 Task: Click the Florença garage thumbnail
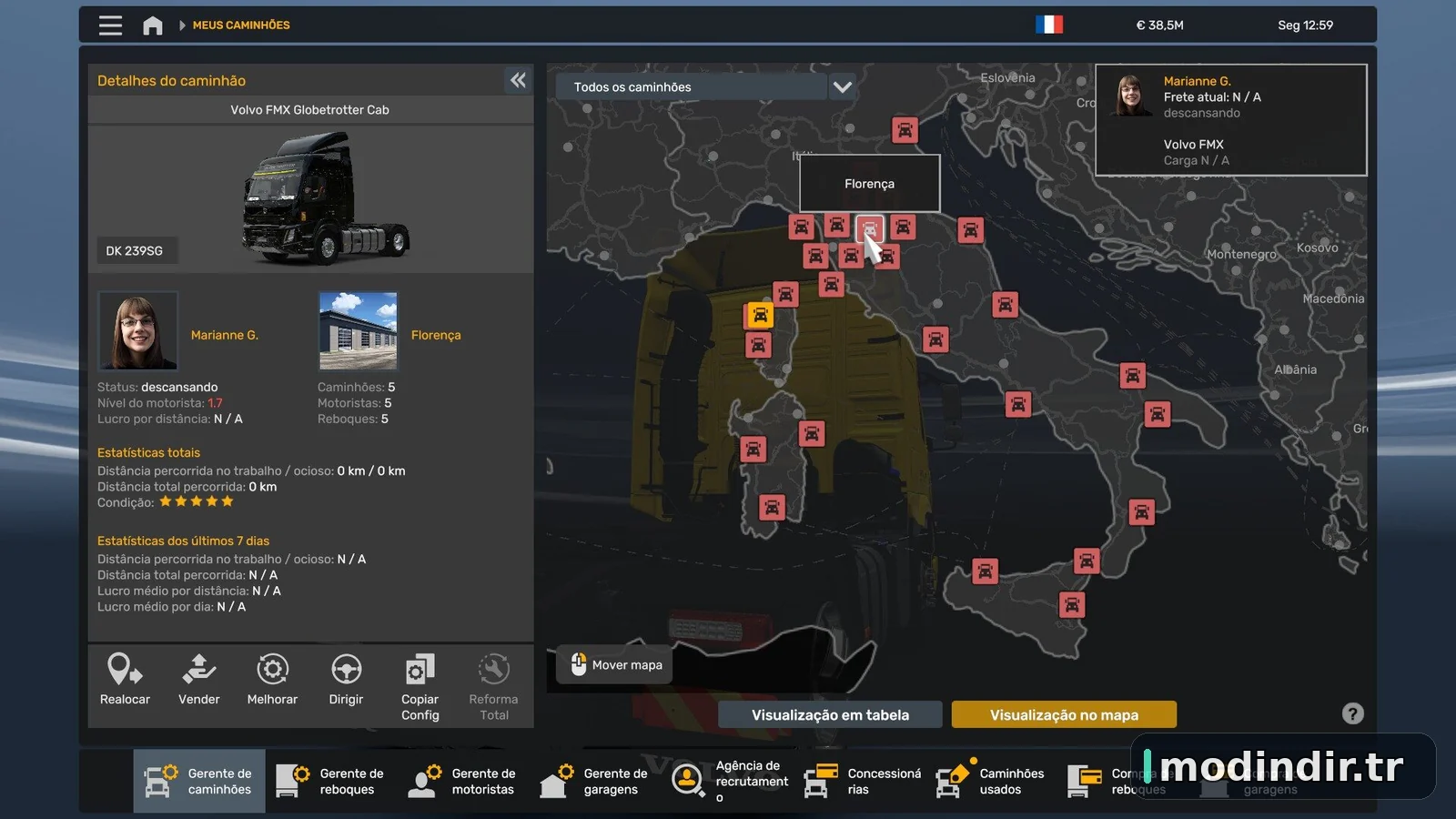[x=359, y=331]
